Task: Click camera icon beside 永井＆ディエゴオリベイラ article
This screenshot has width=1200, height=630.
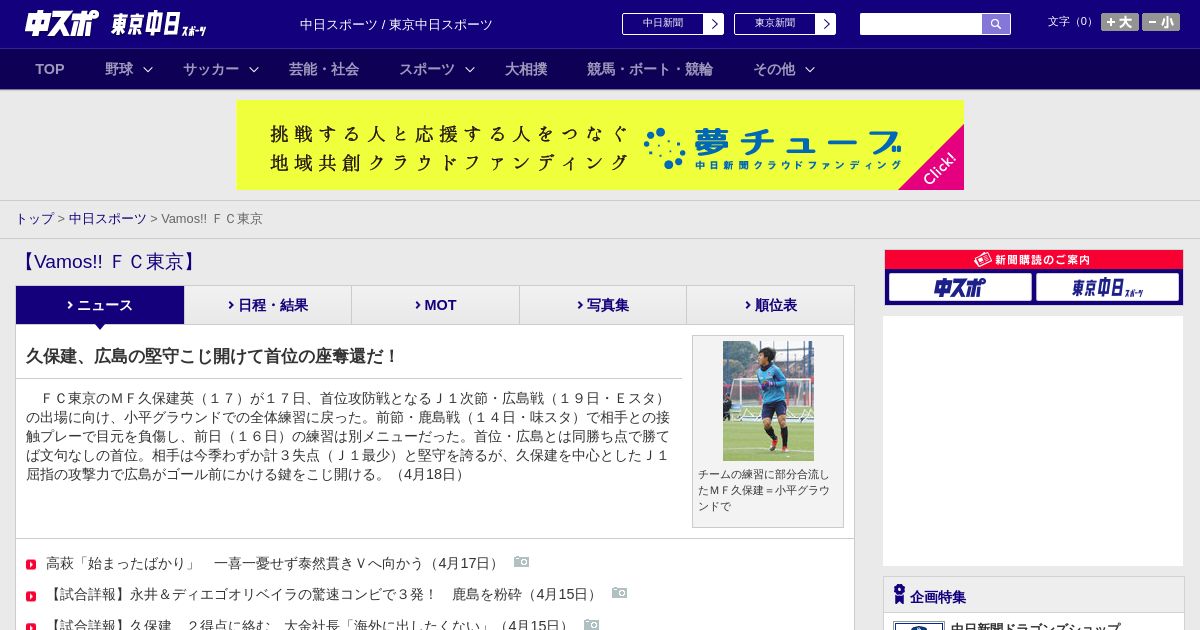Action: pyautogui.click(x=619, y=593)
